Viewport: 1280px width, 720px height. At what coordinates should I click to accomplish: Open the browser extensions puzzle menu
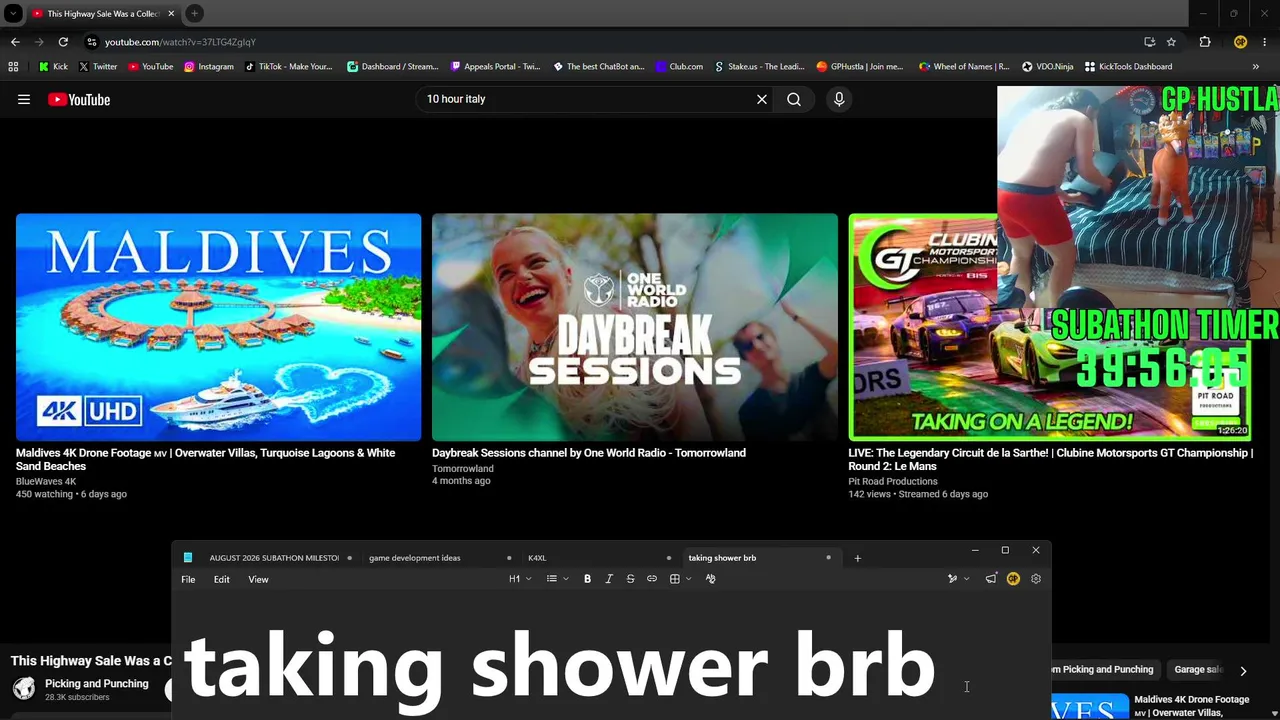[1205, 42]
